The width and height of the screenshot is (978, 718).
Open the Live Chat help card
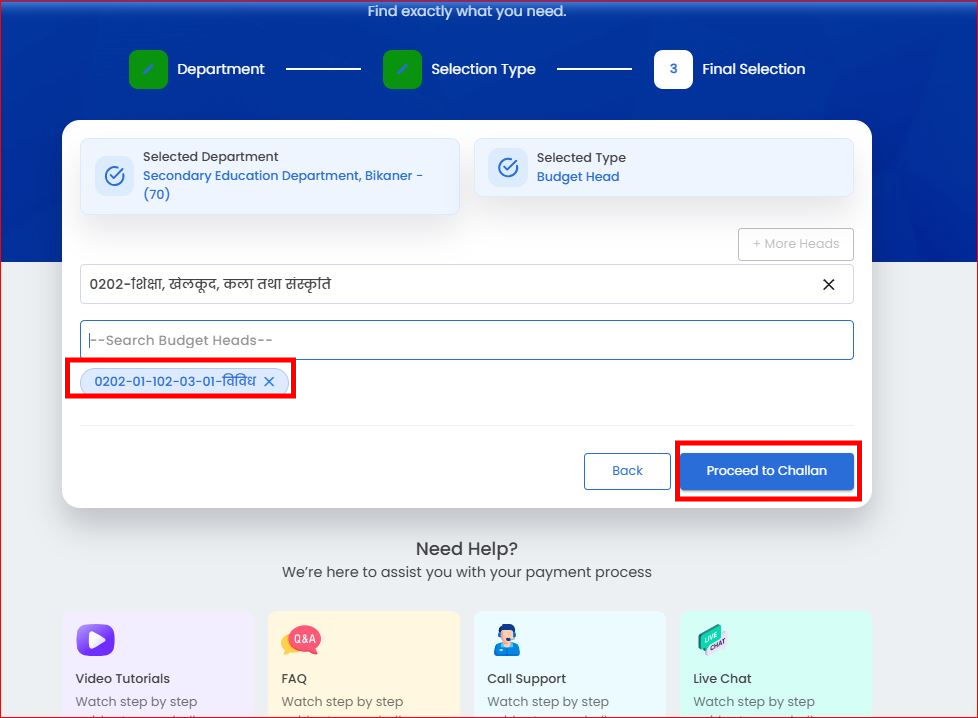tap(776, 665)
